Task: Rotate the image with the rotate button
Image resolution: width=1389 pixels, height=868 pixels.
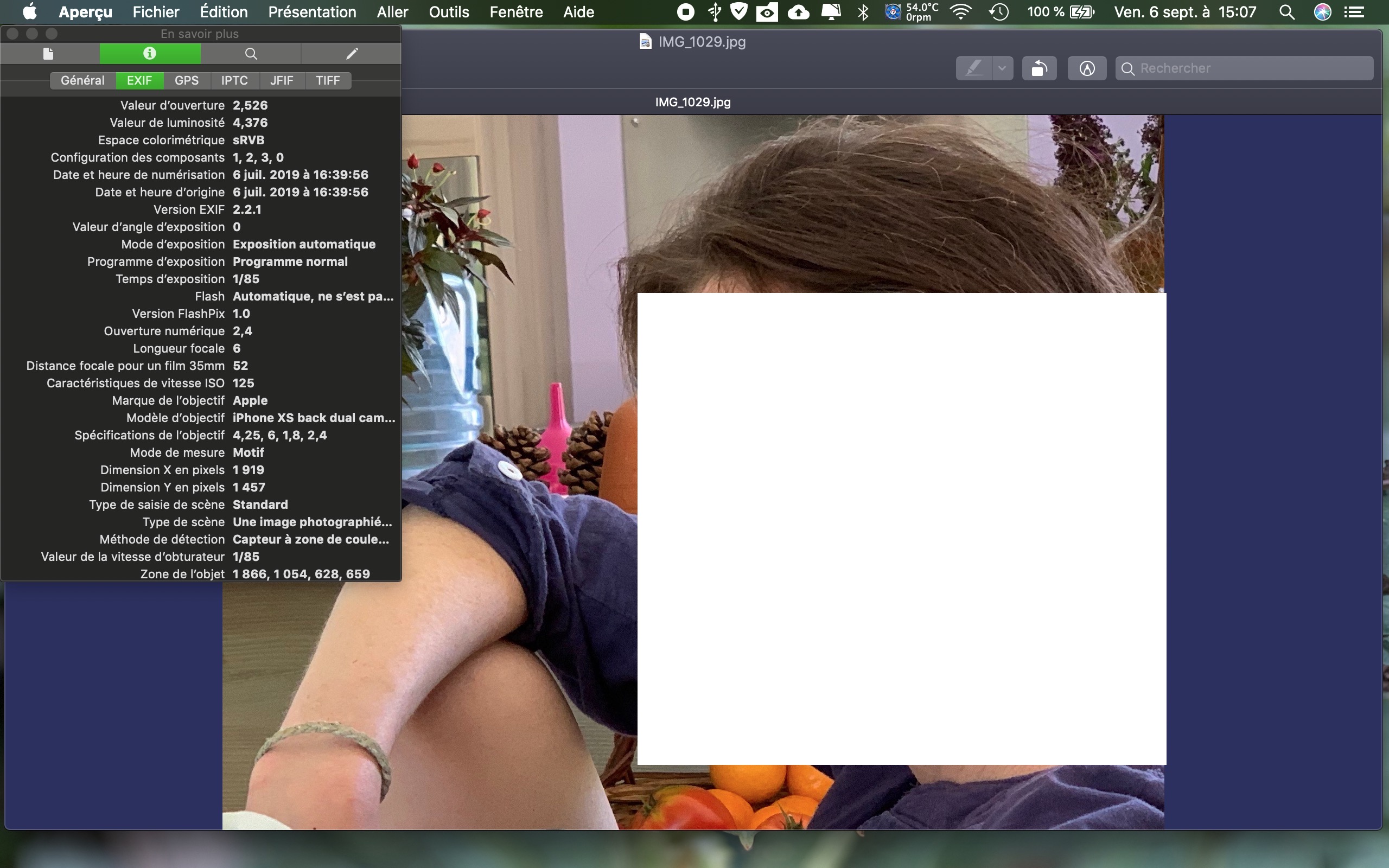Action: point(1039,68)
